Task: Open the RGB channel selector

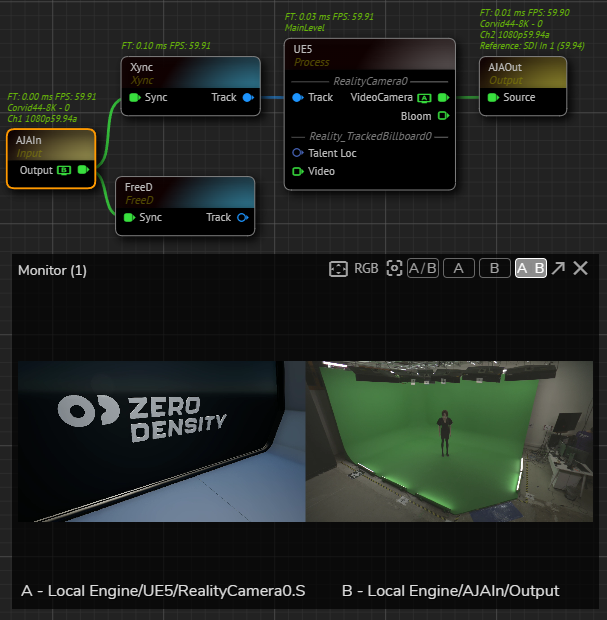Action: click(366, 269)
